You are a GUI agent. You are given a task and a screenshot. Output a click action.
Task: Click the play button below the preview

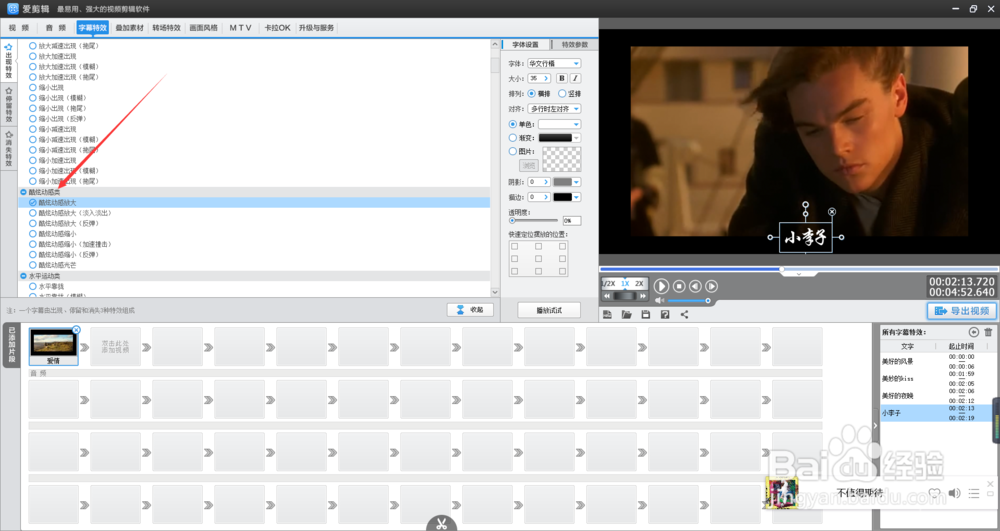[x=661, y=287]
